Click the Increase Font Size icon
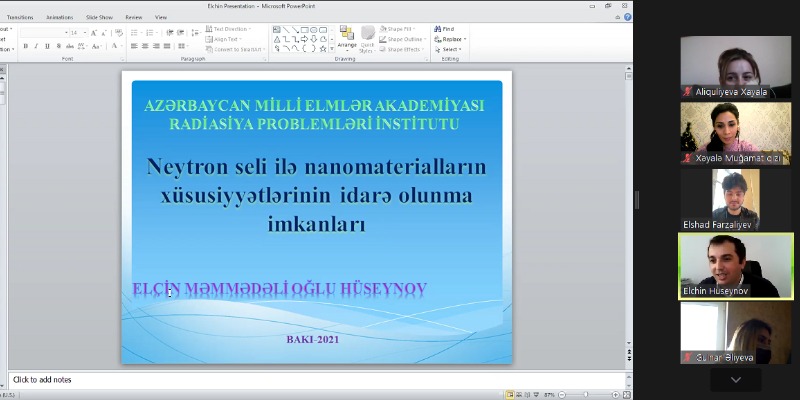800x400 pixels. point(95,33)
